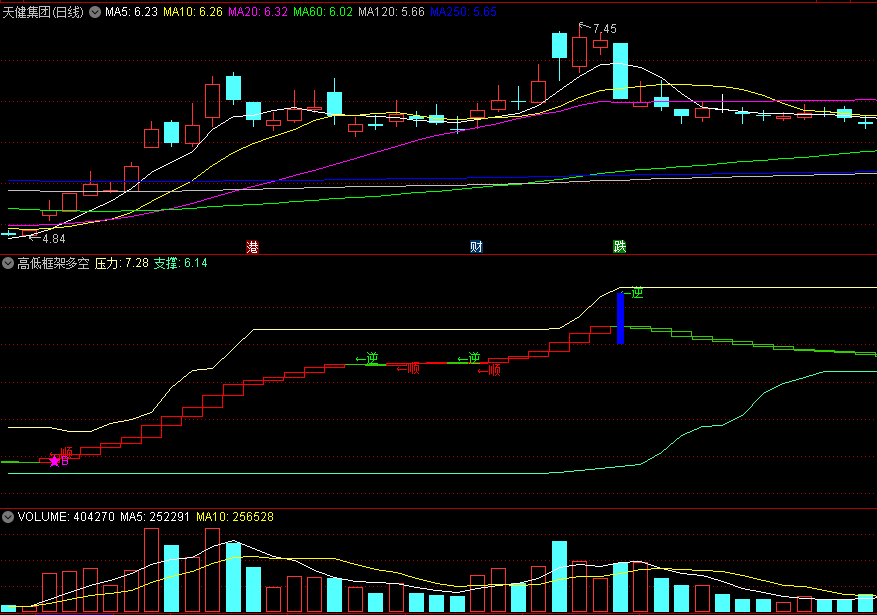Click the 7.45 high price label
The height and width of the screenshot is (615, 877).
tap(605, 29)
